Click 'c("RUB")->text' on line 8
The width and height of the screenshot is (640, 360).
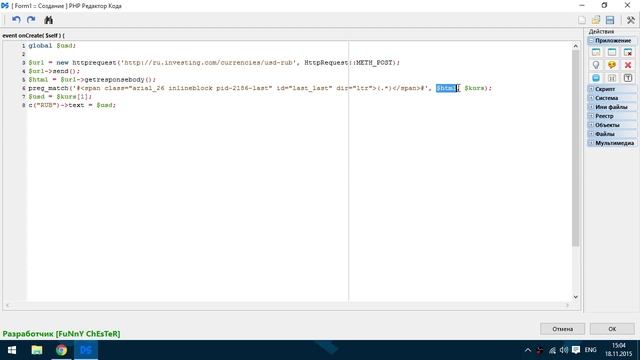click(x=56, y=105)
